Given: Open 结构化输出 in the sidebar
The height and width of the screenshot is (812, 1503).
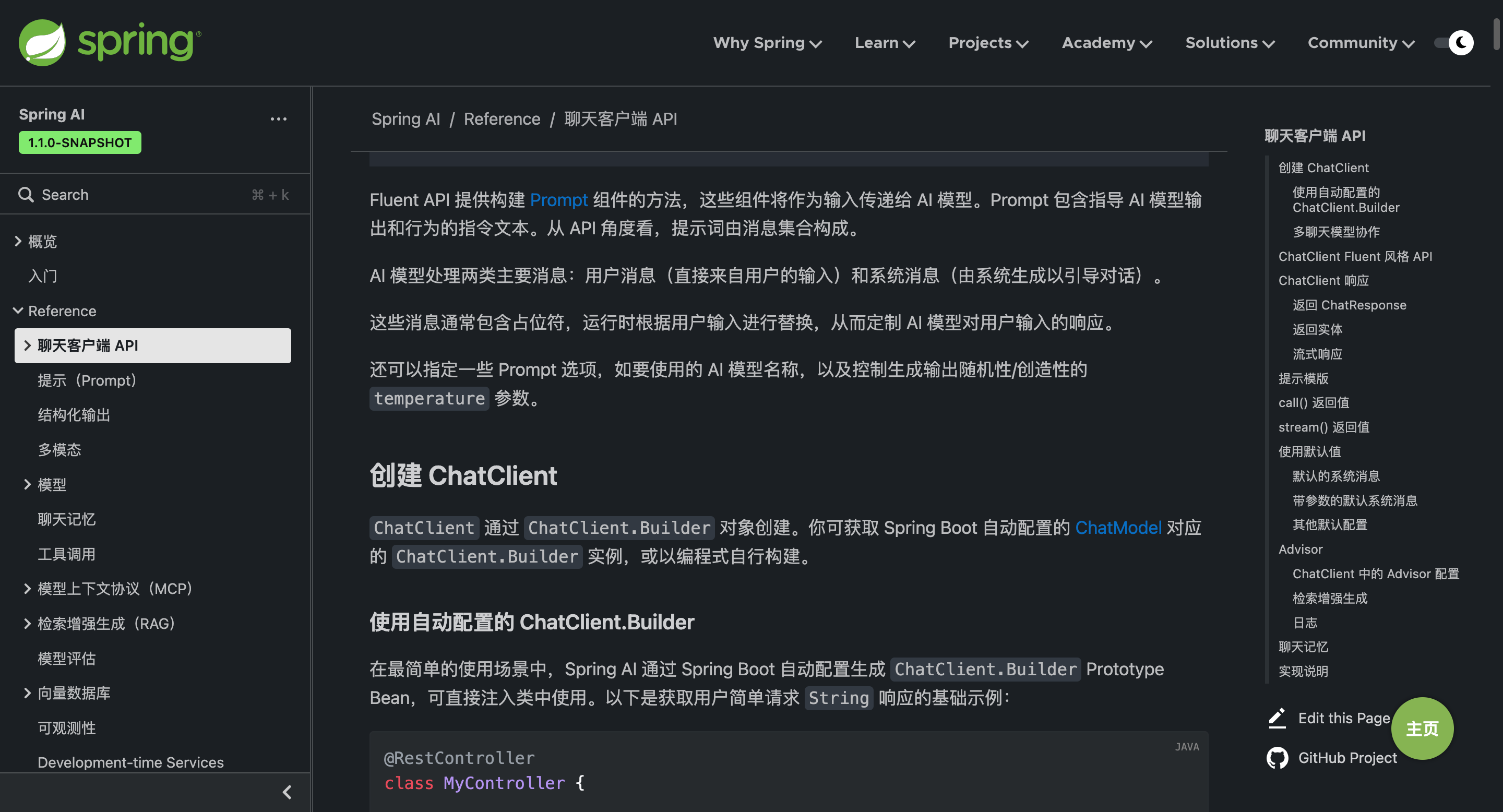Looking at the screenshot, I should point(74,414).
